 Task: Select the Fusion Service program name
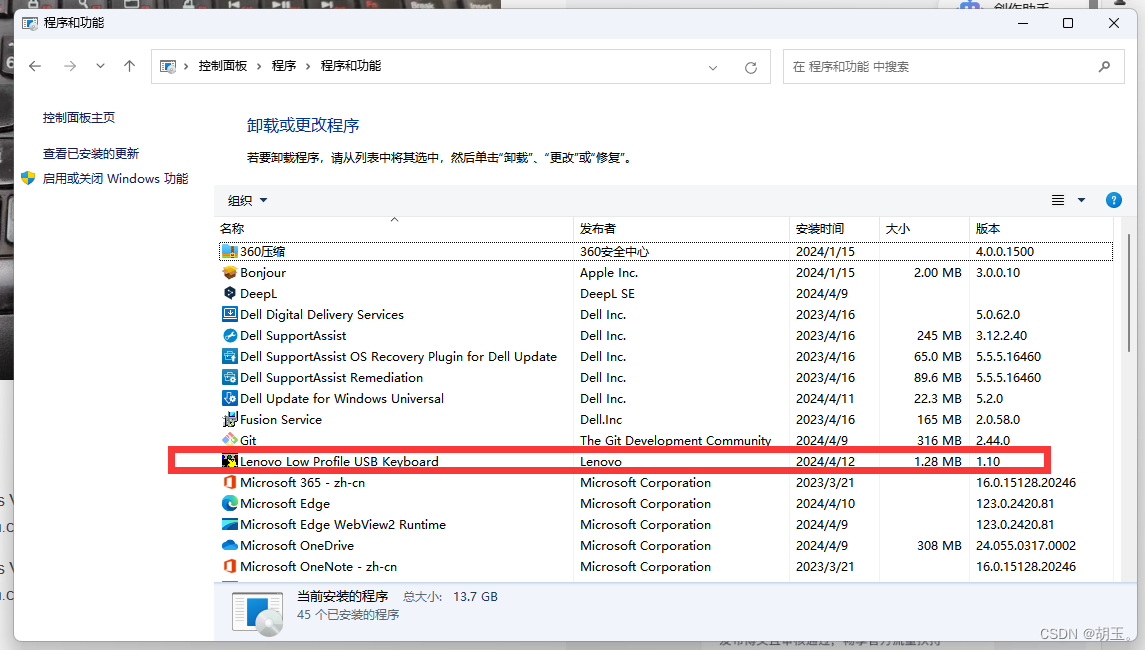pos(281,419)
